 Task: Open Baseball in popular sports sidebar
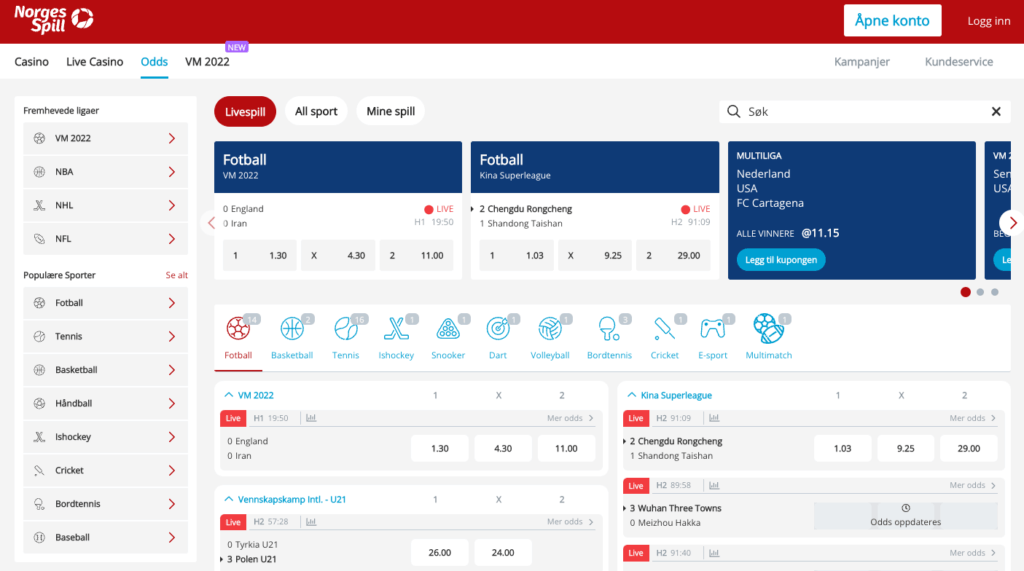coord(105,537)
